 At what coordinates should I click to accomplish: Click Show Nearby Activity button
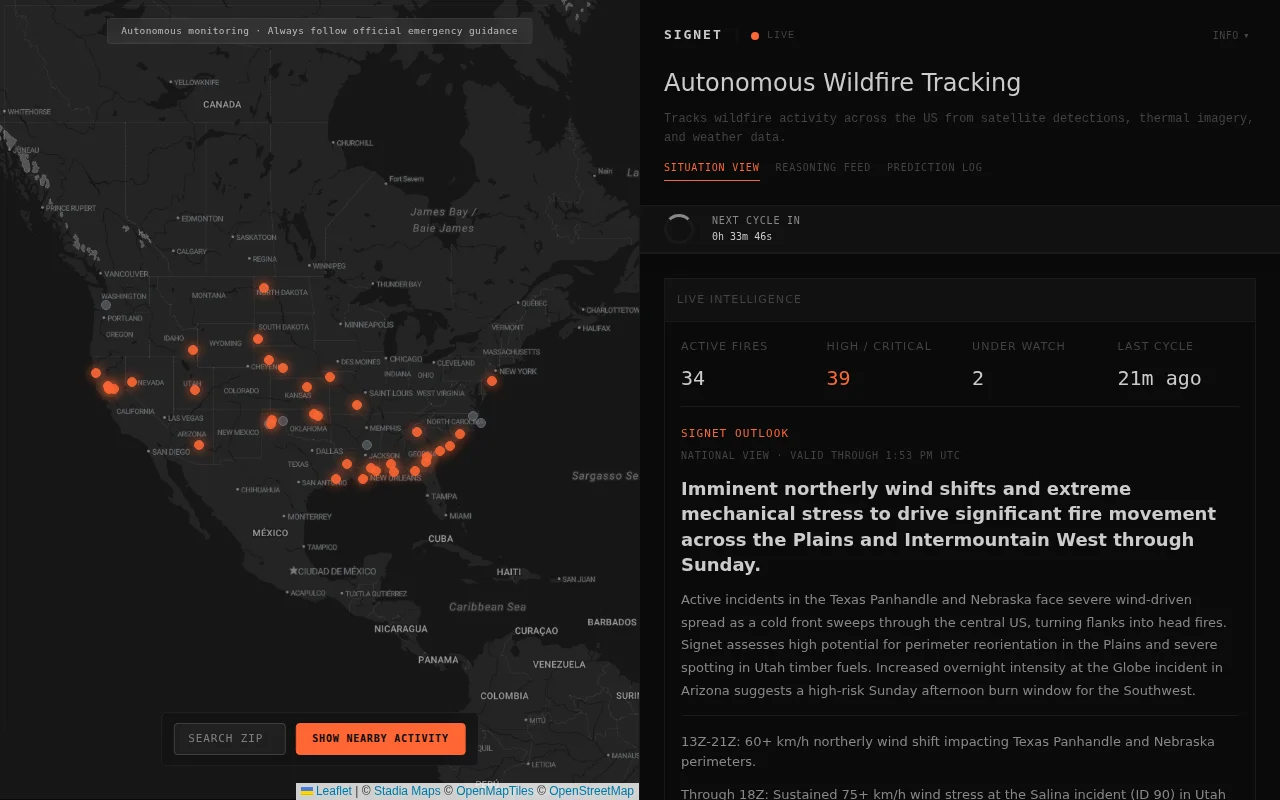[x=381, y=739]
